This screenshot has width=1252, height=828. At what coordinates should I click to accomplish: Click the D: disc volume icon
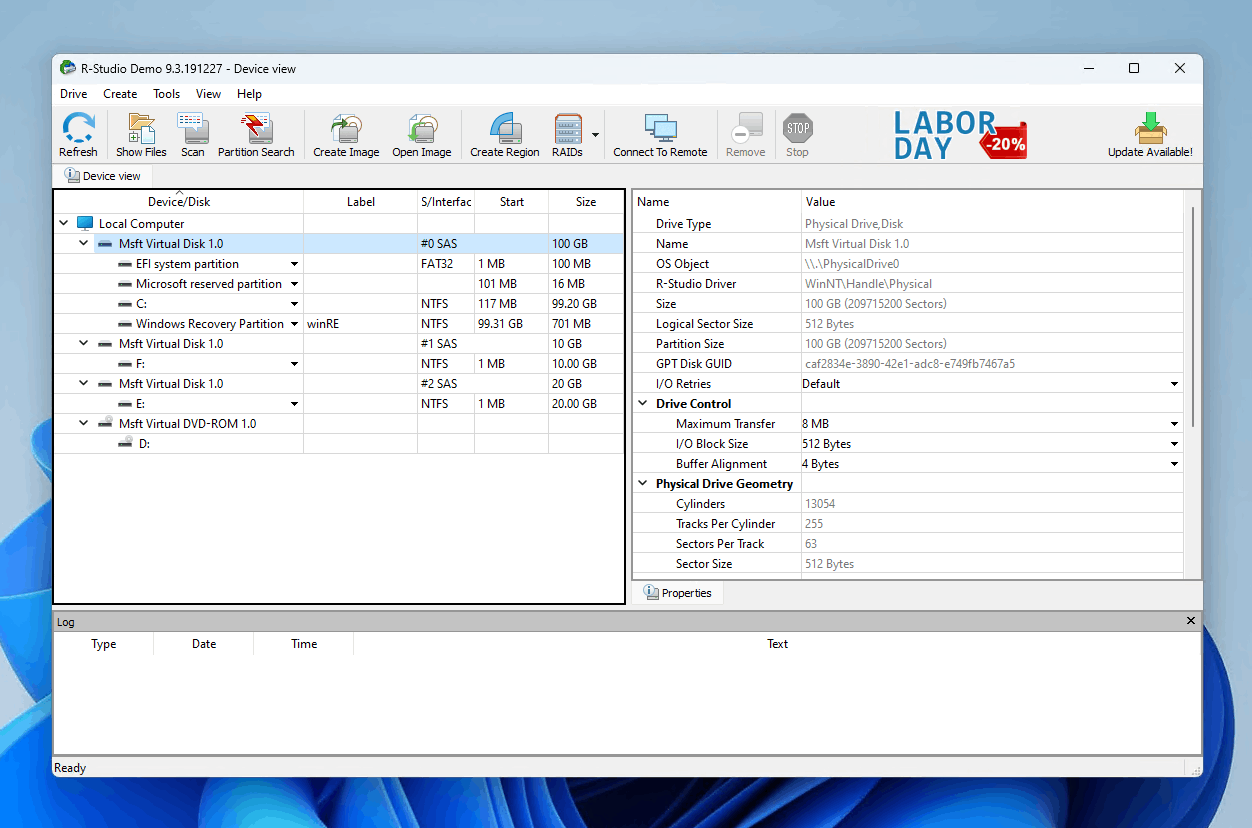coord(125,442)
